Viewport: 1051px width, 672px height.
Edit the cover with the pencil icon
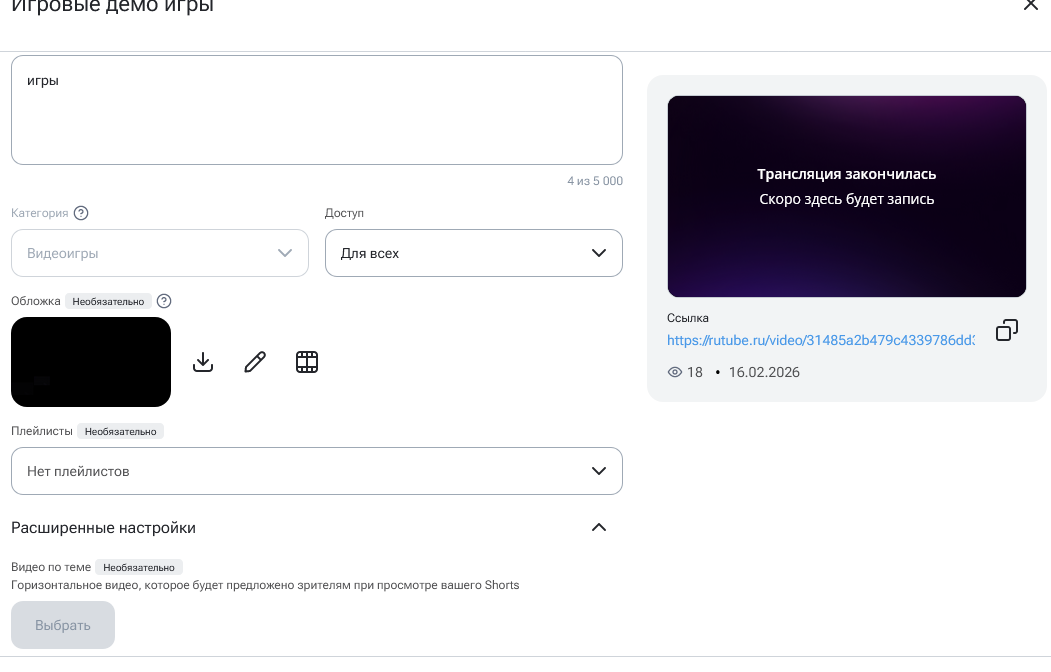(x=255, y=362)
